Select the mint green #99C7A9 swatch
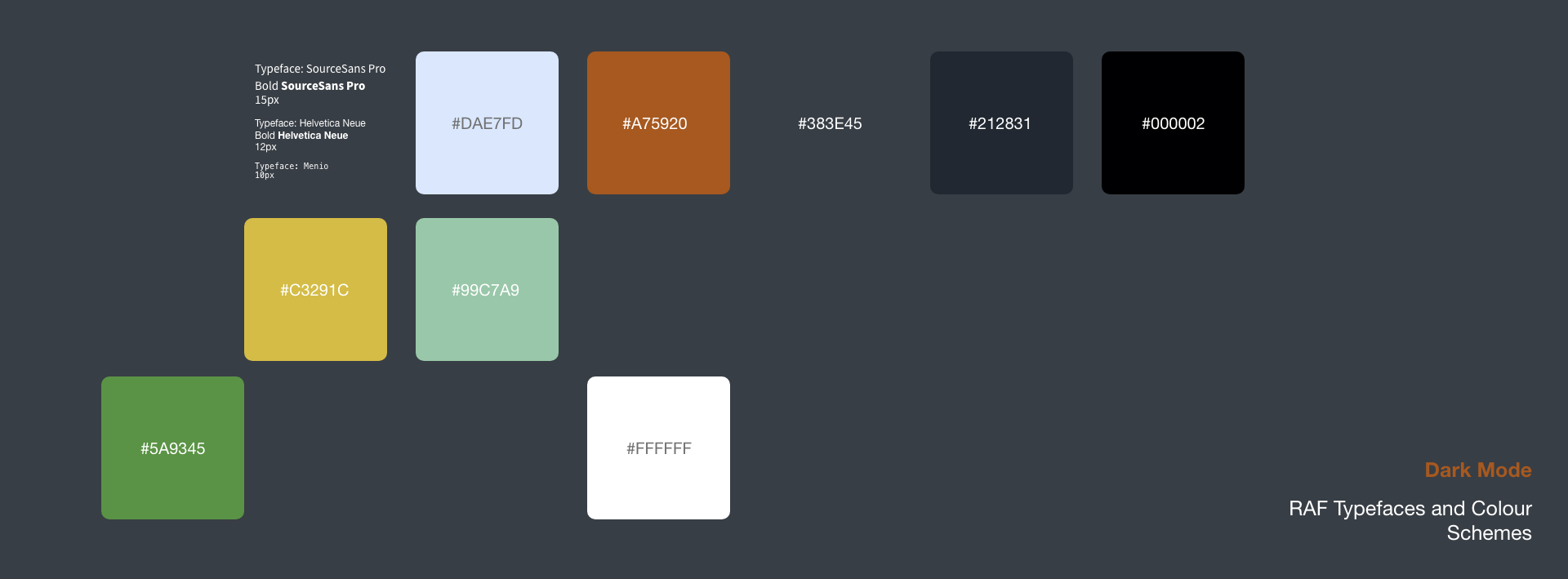The width and height of the screenshot is (1568, 579). tap(487, 289)
